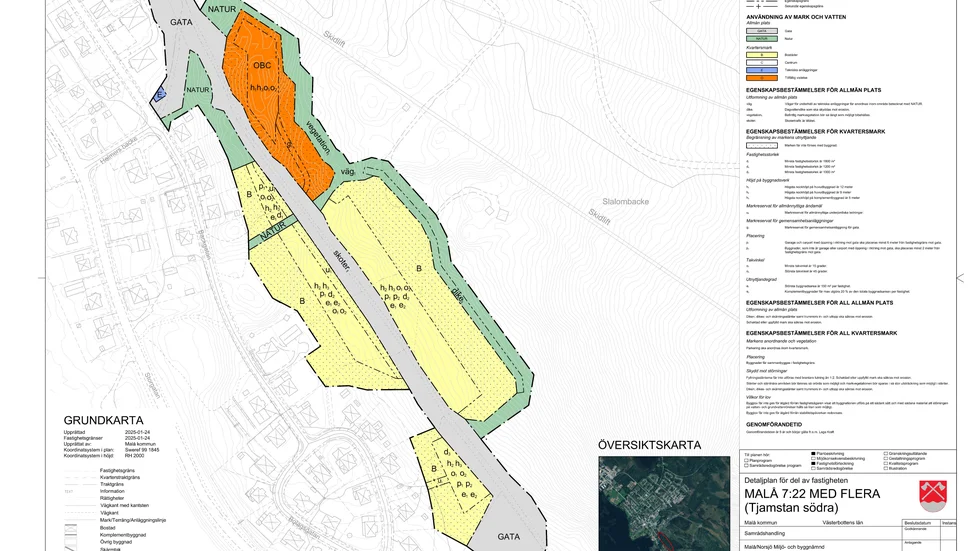Click the ÖVERSIKTSKARTA heading
This screenshot has width=980, height=551.
coord(649,445)
